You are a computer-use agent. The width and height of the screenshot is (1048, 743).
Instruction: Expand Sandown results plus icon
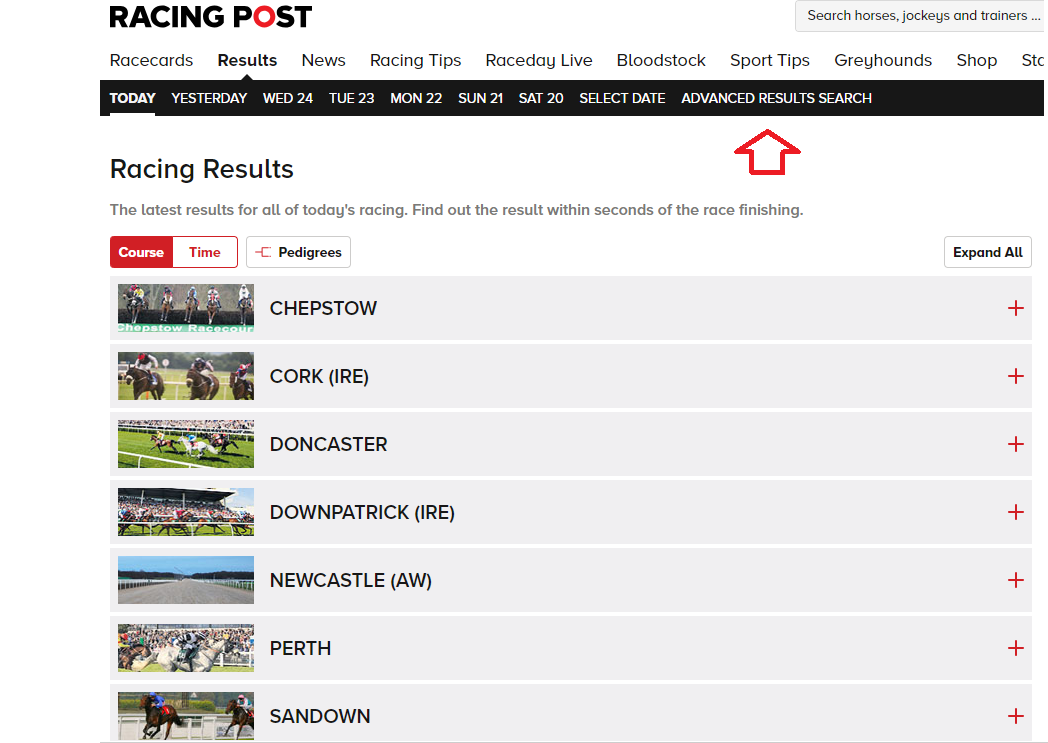click(1015, 716)
